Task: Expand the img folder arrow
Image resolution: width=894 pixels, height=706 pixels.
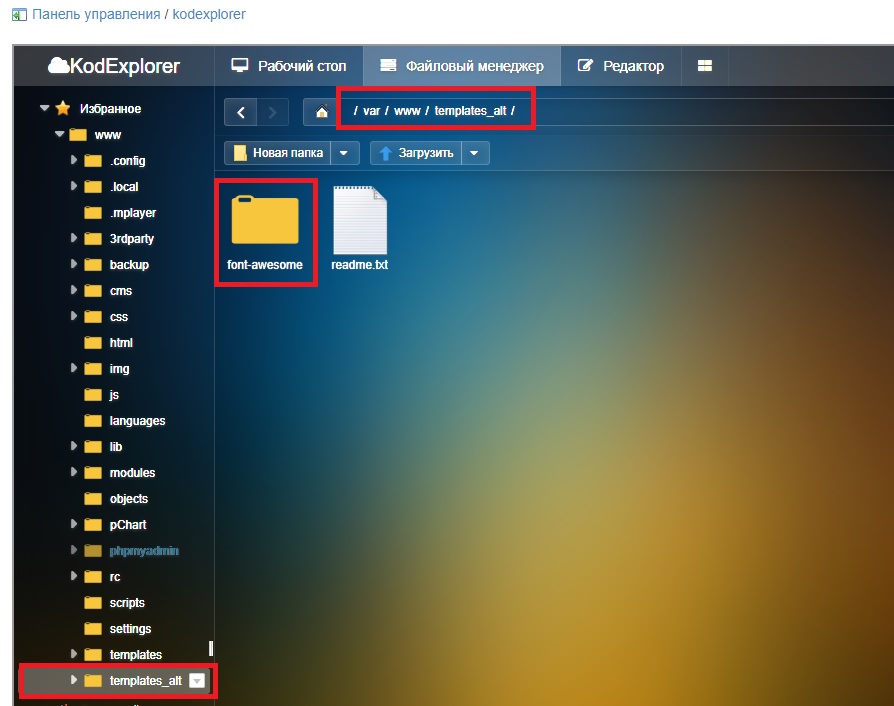Action: pyautogui.click(x=74, y=368)
